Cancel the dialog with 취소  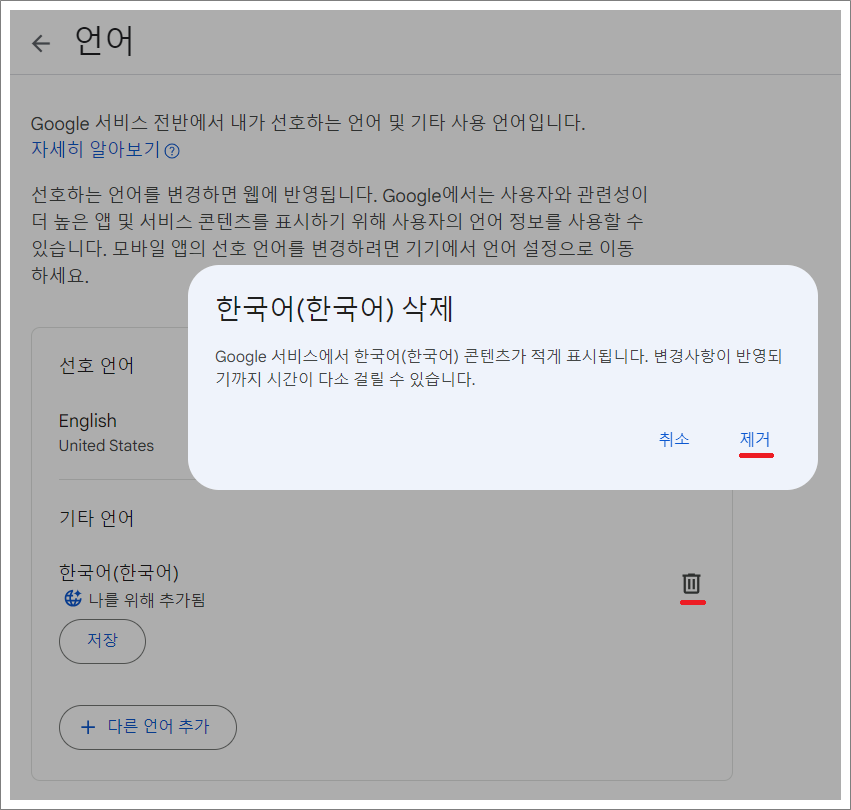[x=674, y=439]
